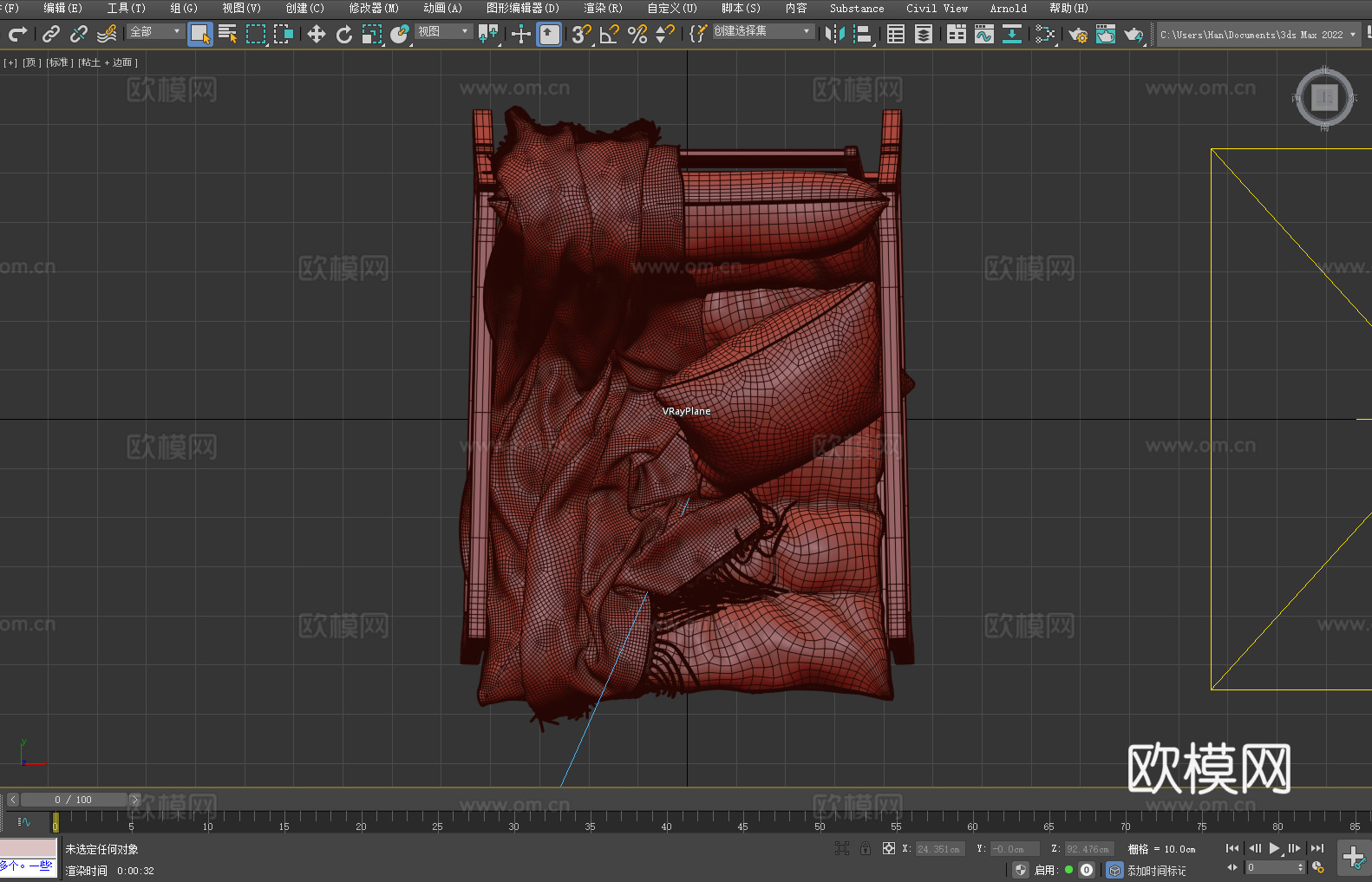Open 帮助(H) menu
This screenshot has width=1372, height=882.
click(x=1068, y=8)
